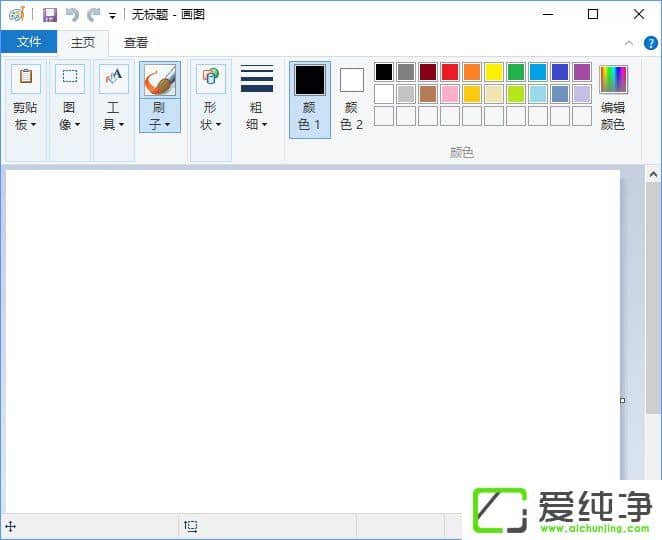This screenshot has width=662, height=540.
Task: Select the brush tool icon
Action: [x=160, y=80]
